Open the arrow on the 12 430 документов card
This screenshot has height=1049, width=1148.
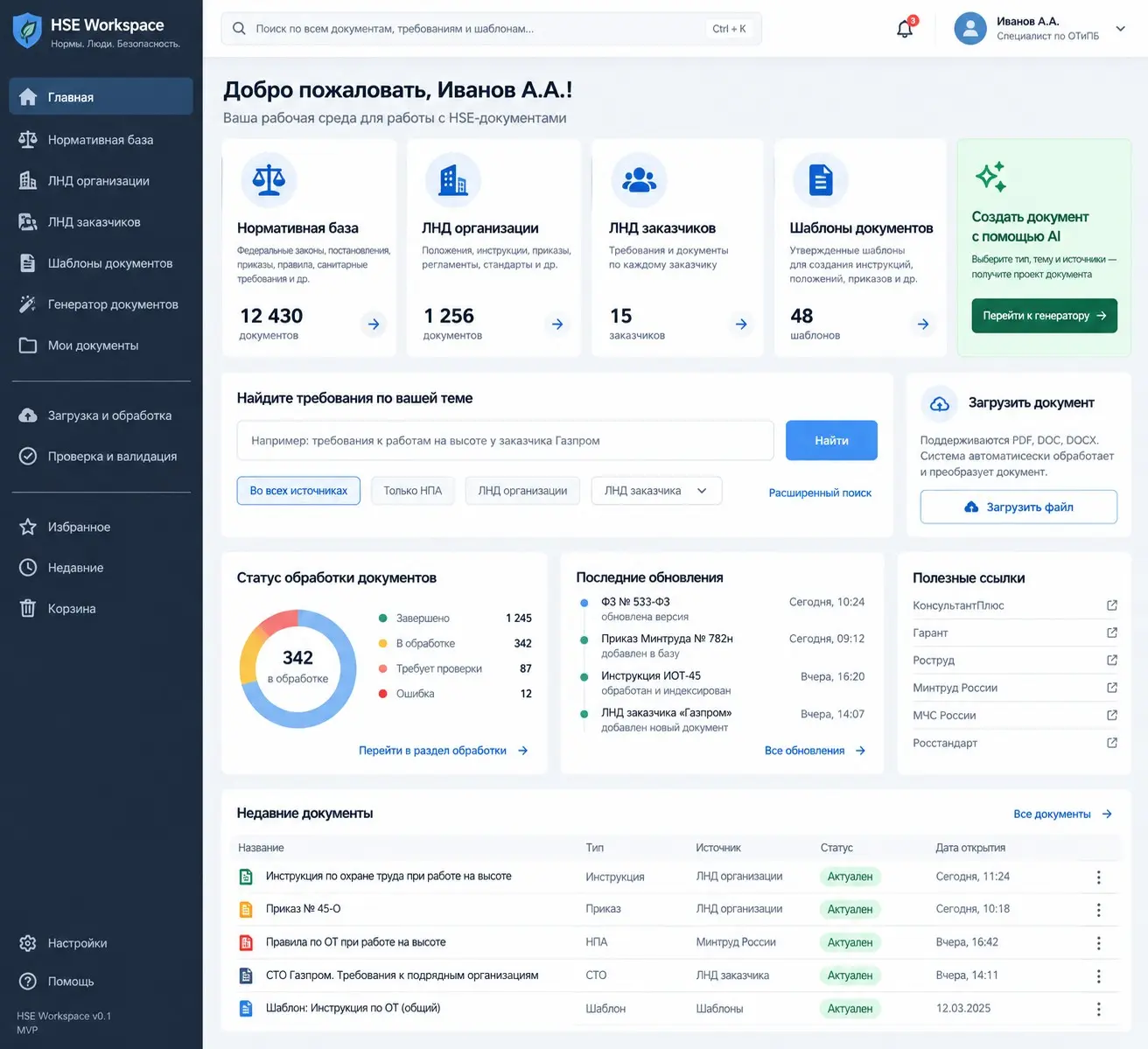tap(374, 325)
